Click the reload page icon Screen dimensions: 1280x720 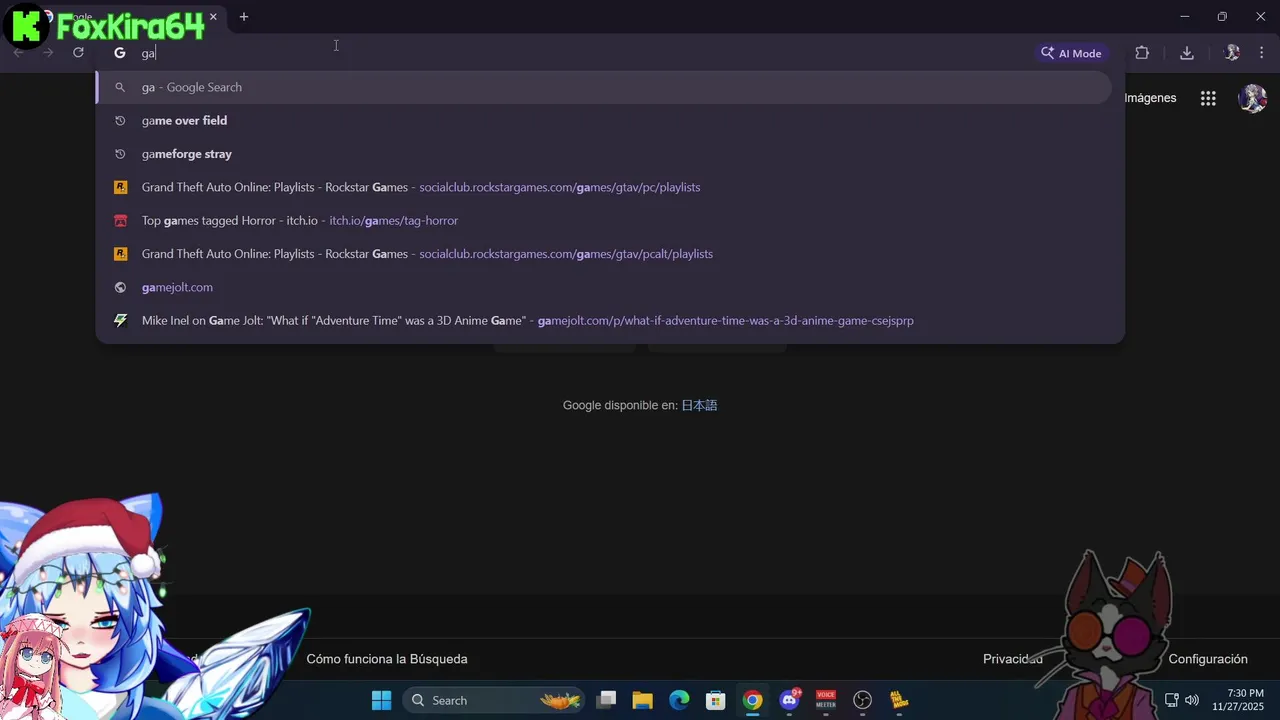[78, 53]
